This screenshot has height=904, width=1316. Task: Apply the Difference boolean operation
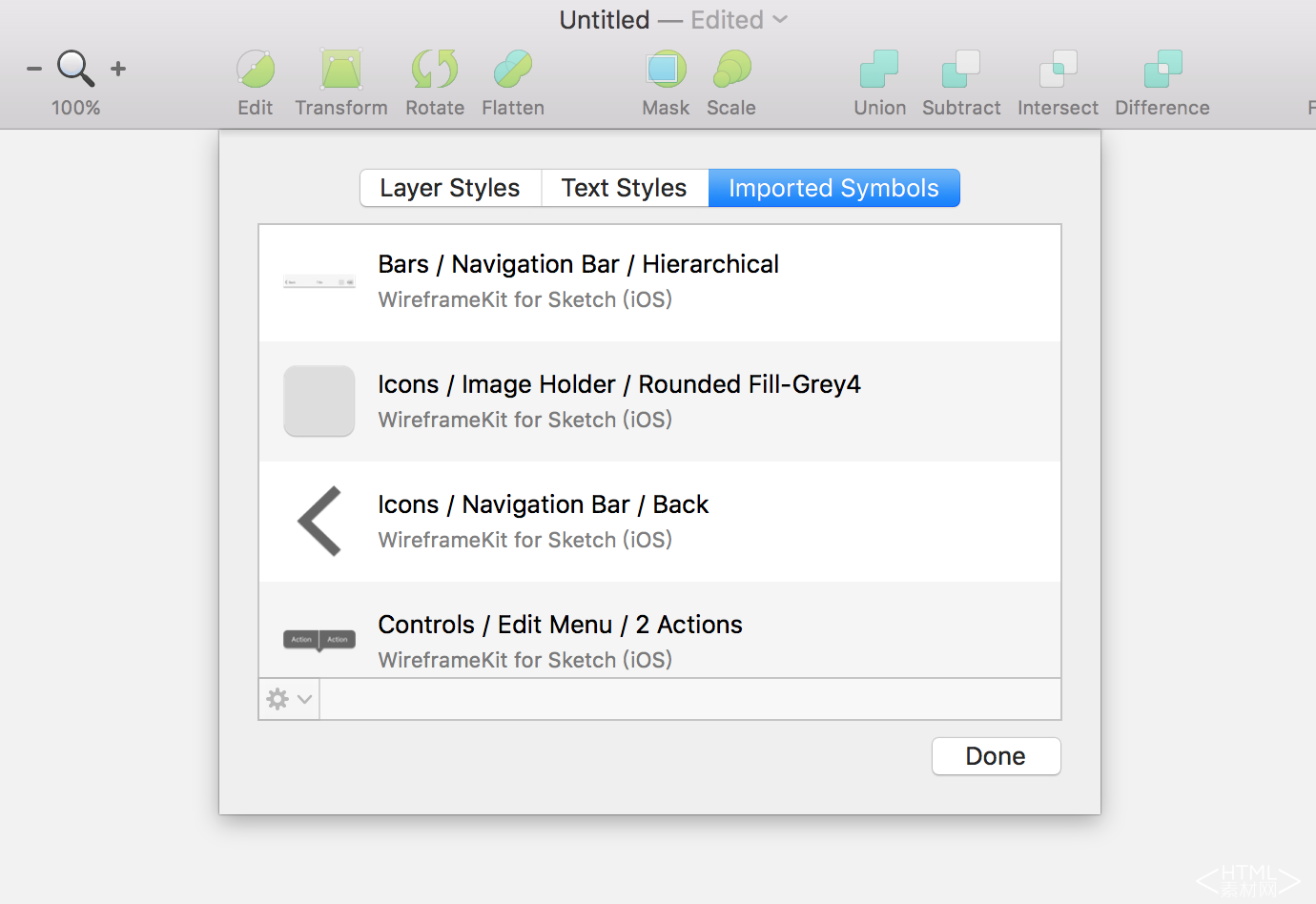(x=1162, y=70)
